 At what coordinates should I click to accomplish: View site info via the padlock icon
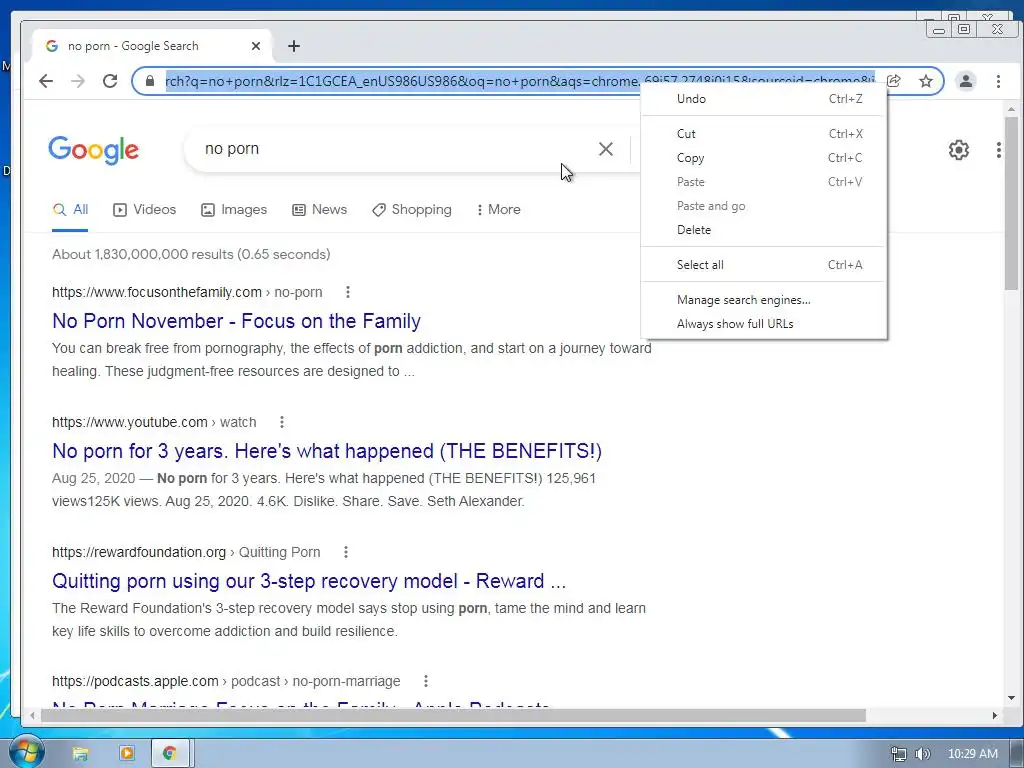150,81
